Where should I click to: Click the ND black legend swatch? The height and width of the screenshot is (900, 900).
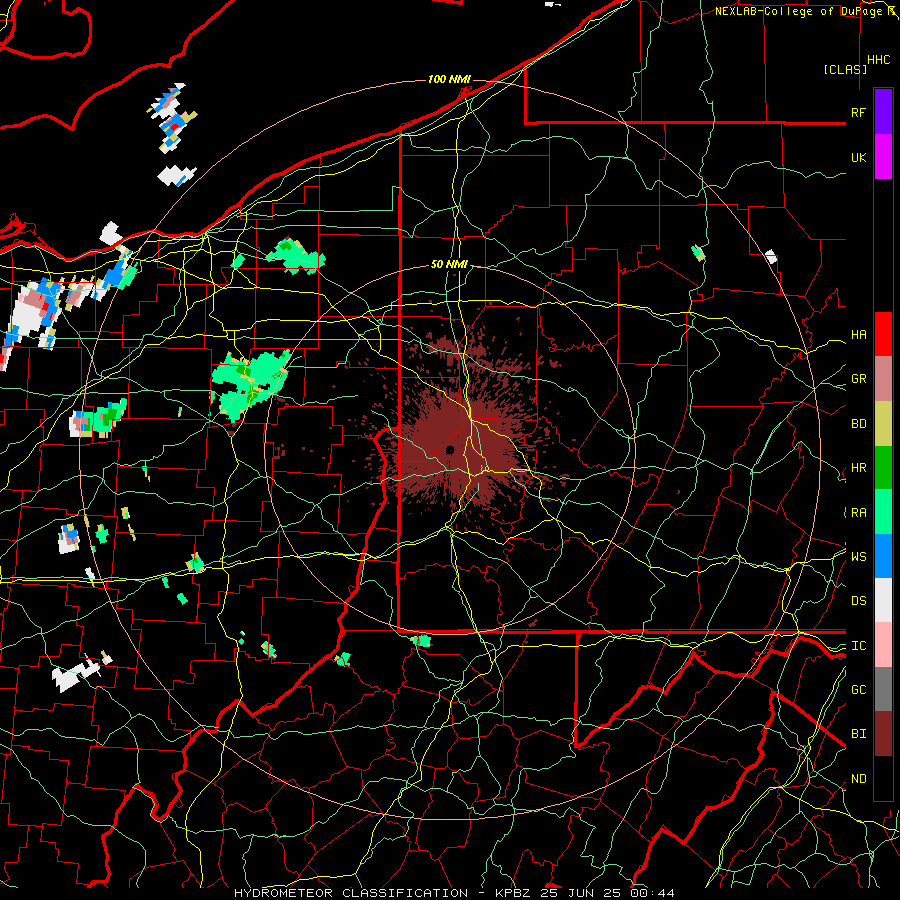883,778
